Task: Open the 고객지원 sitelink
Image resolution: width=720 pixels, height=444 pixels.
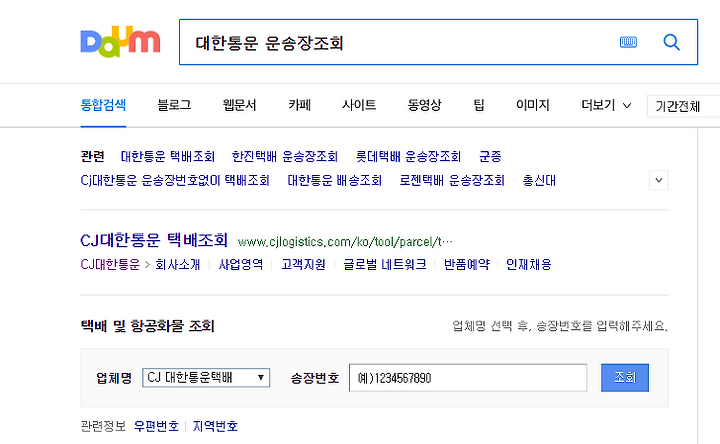Action: click(304, 264)
